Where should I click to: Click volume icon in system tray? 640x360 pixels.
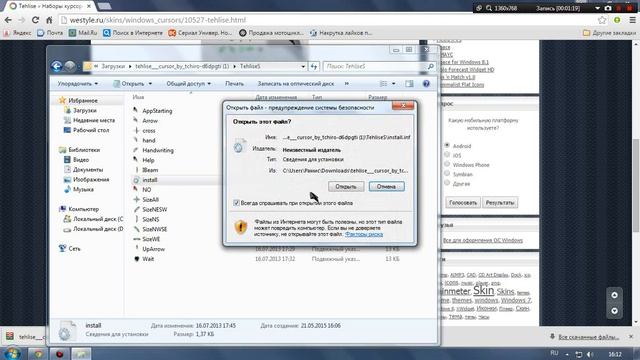(x=590, y=354)
